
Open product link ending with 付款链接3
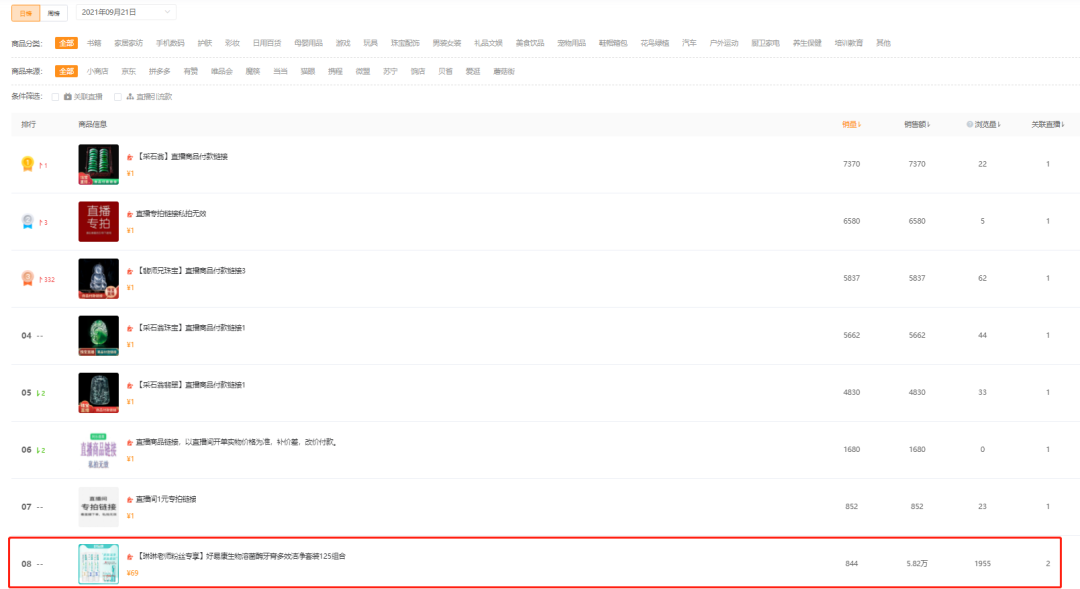[191, 271]
